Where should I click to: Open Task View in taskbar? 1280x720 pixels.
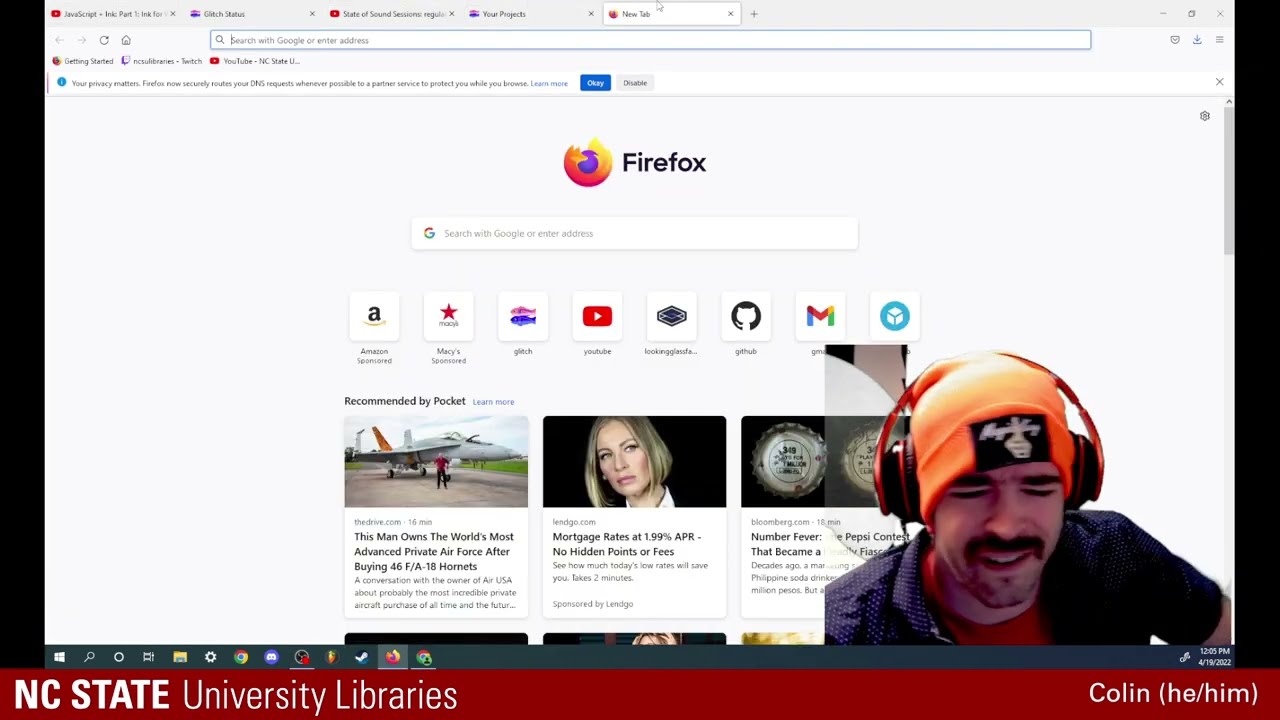click(148, 657)
